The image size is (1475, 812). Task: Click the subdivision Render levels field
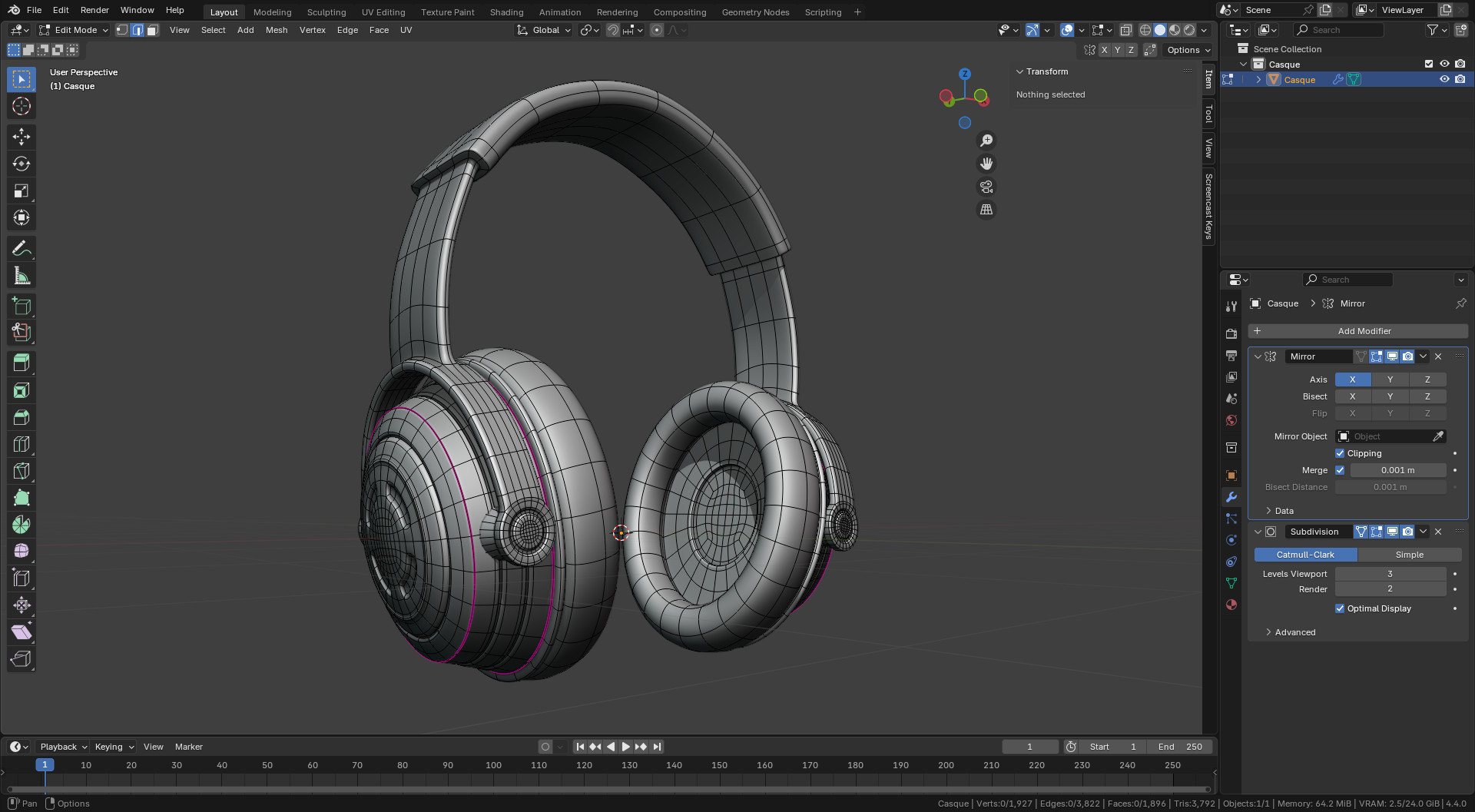[1390, 589]
